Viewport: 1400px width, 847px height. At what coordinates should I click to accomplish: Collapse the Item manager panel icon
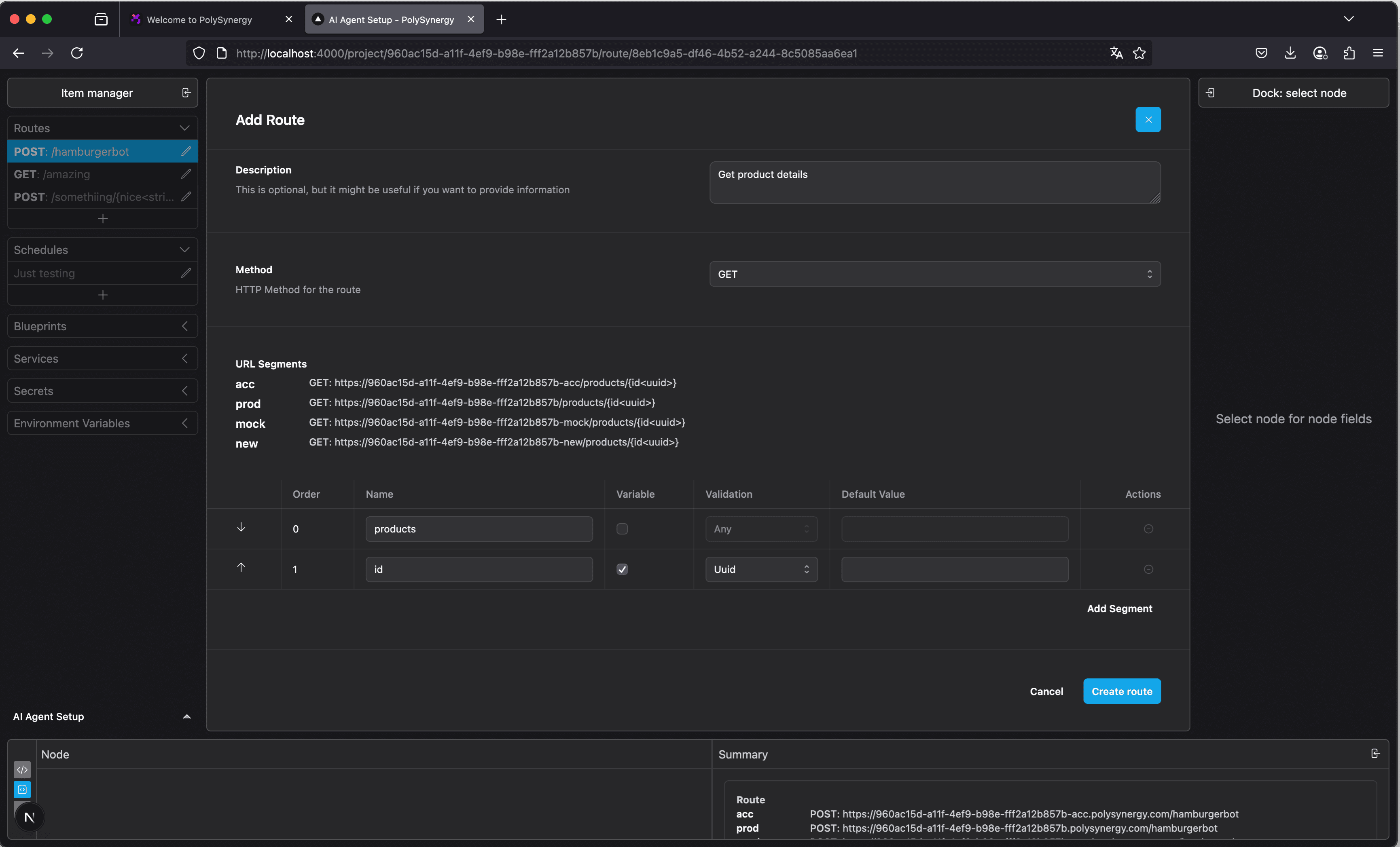tap(186, 93)
